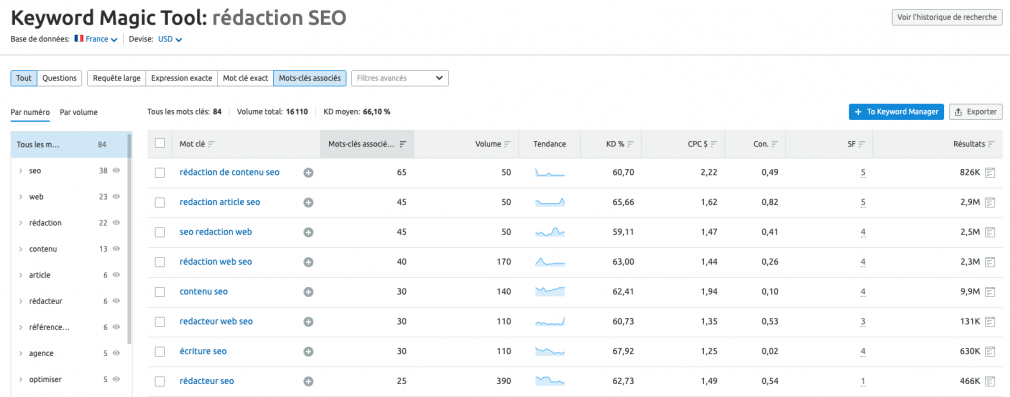Select 'Tous les mots-clés' group row
Viewport: 1010px width, 397px height.
pyautogui.click(x=68, y=144)
